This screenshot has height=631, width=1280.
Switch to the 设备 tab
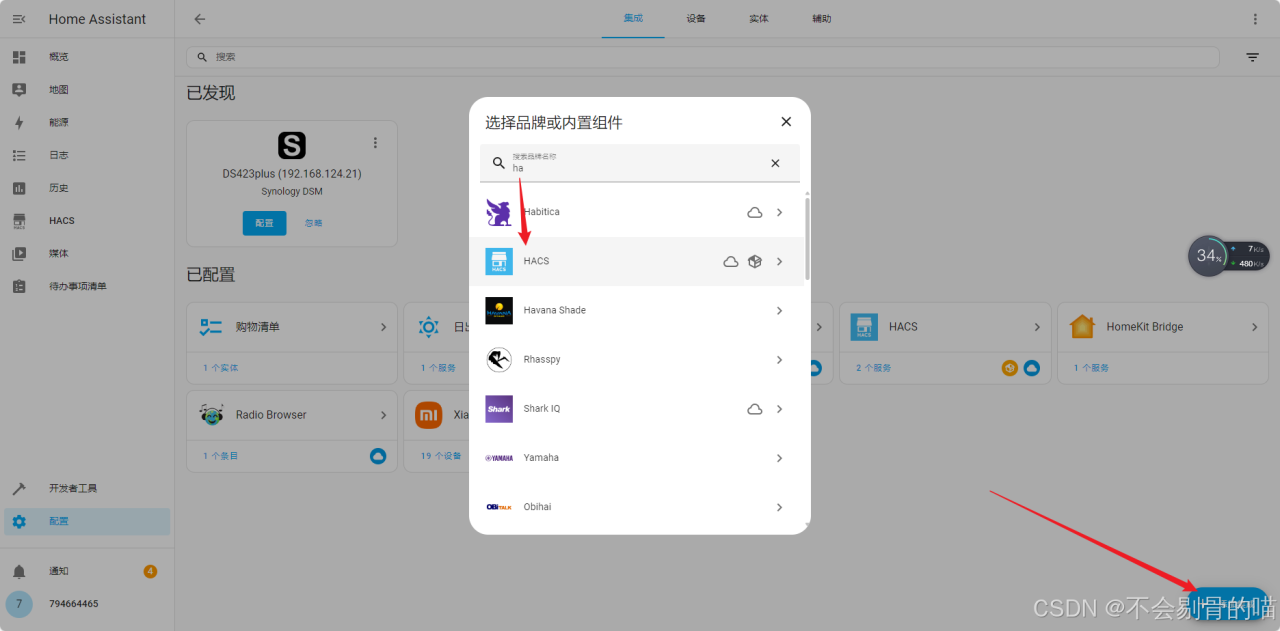pyautogui.click(x=695, y=18)
